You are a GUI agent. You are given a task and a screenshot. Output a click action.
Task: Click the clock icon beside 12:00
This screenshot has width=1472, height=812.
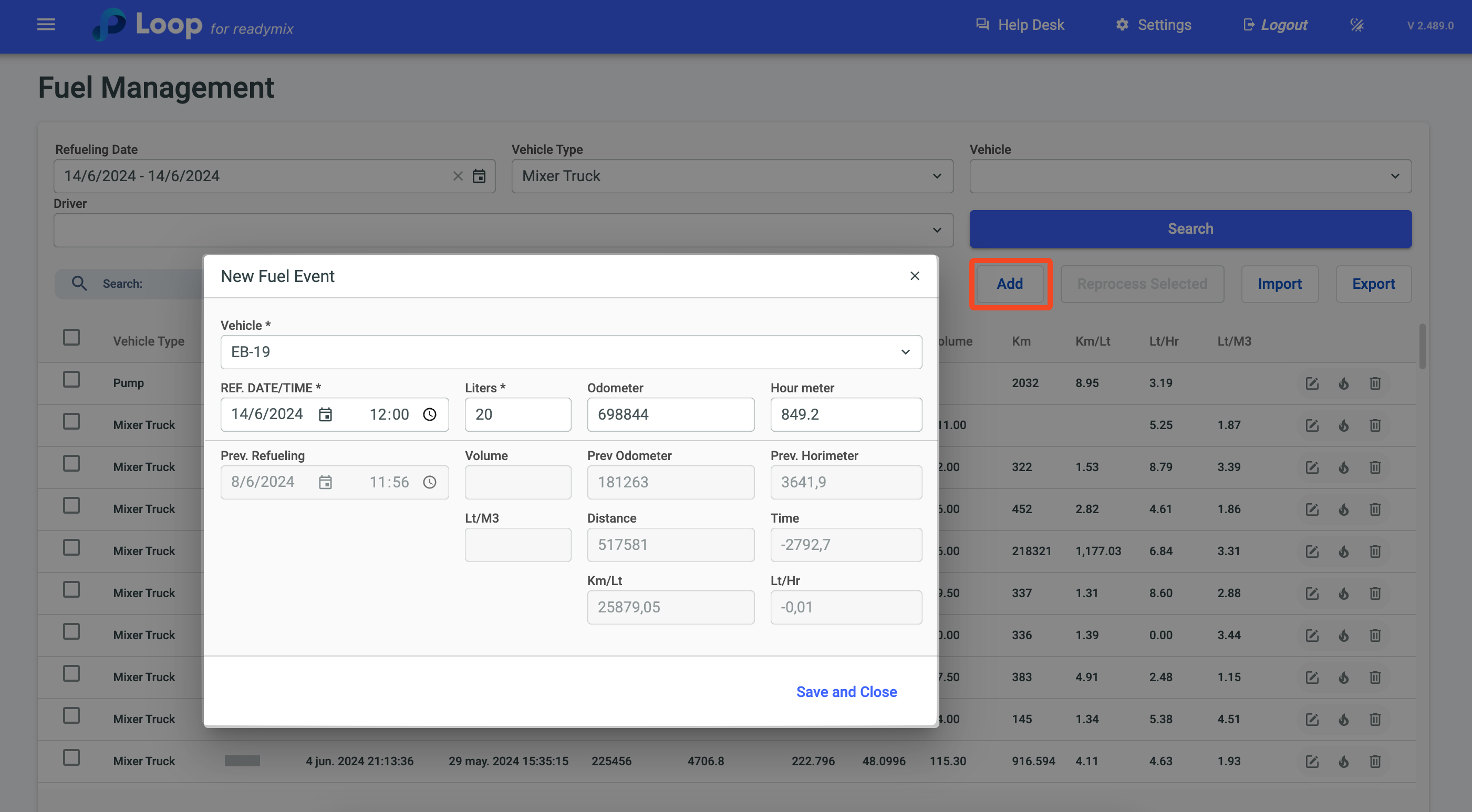coord(430,414)
